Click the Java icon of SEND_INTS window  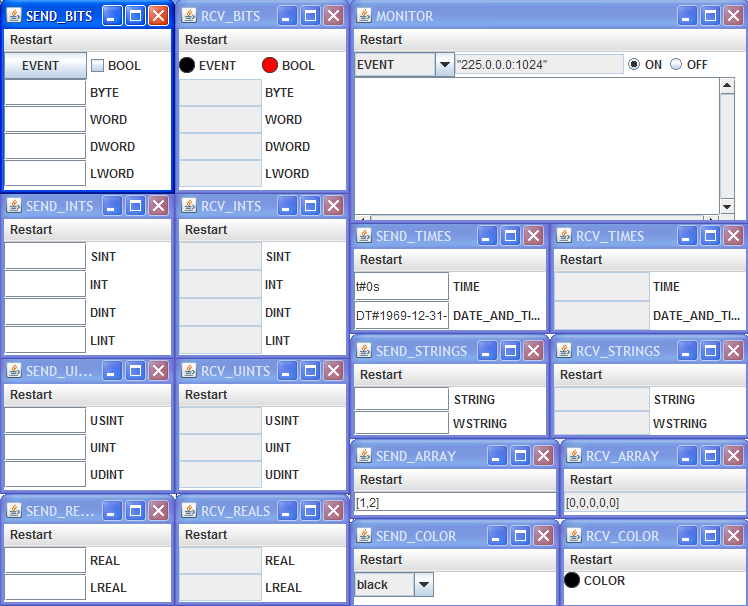(x=14, y=206)
